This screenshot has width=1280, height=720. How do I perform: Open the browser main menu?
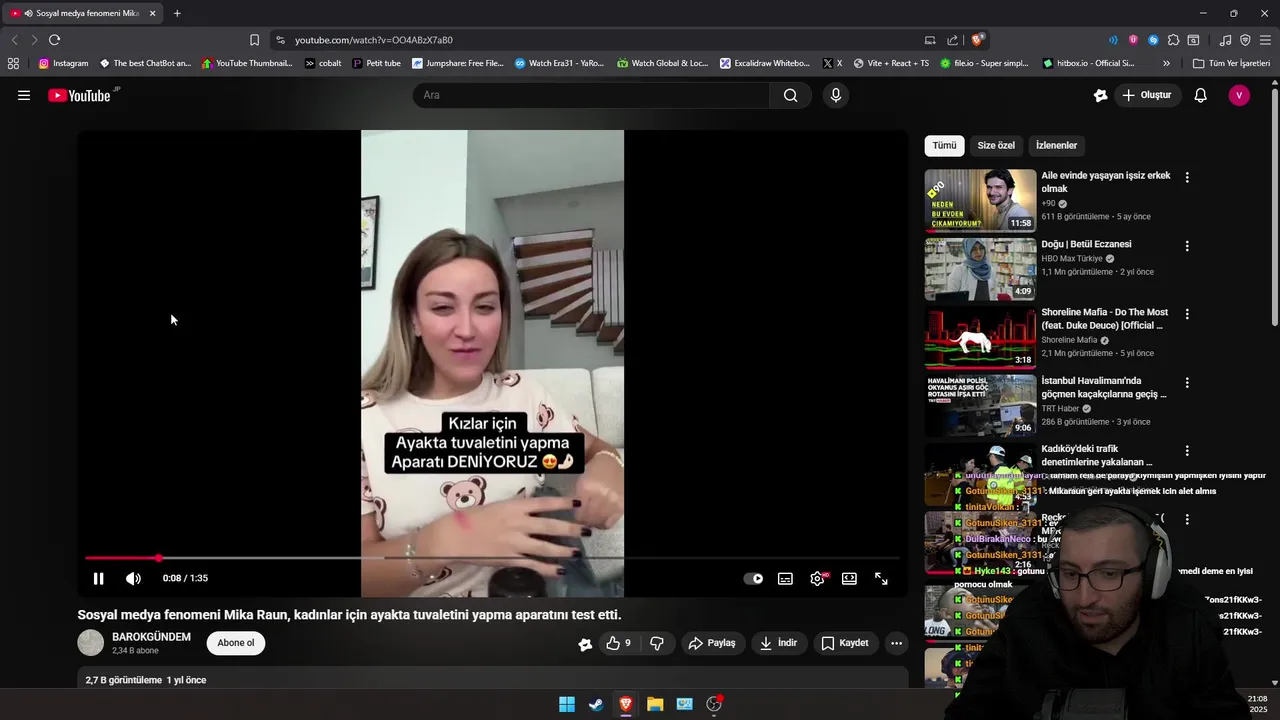click(x=1265, y=40)
